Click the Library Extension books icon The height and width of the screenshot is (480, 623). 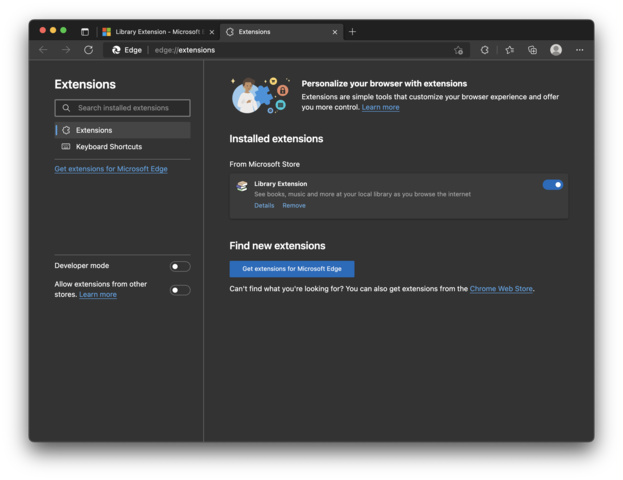tap(242, 186)
